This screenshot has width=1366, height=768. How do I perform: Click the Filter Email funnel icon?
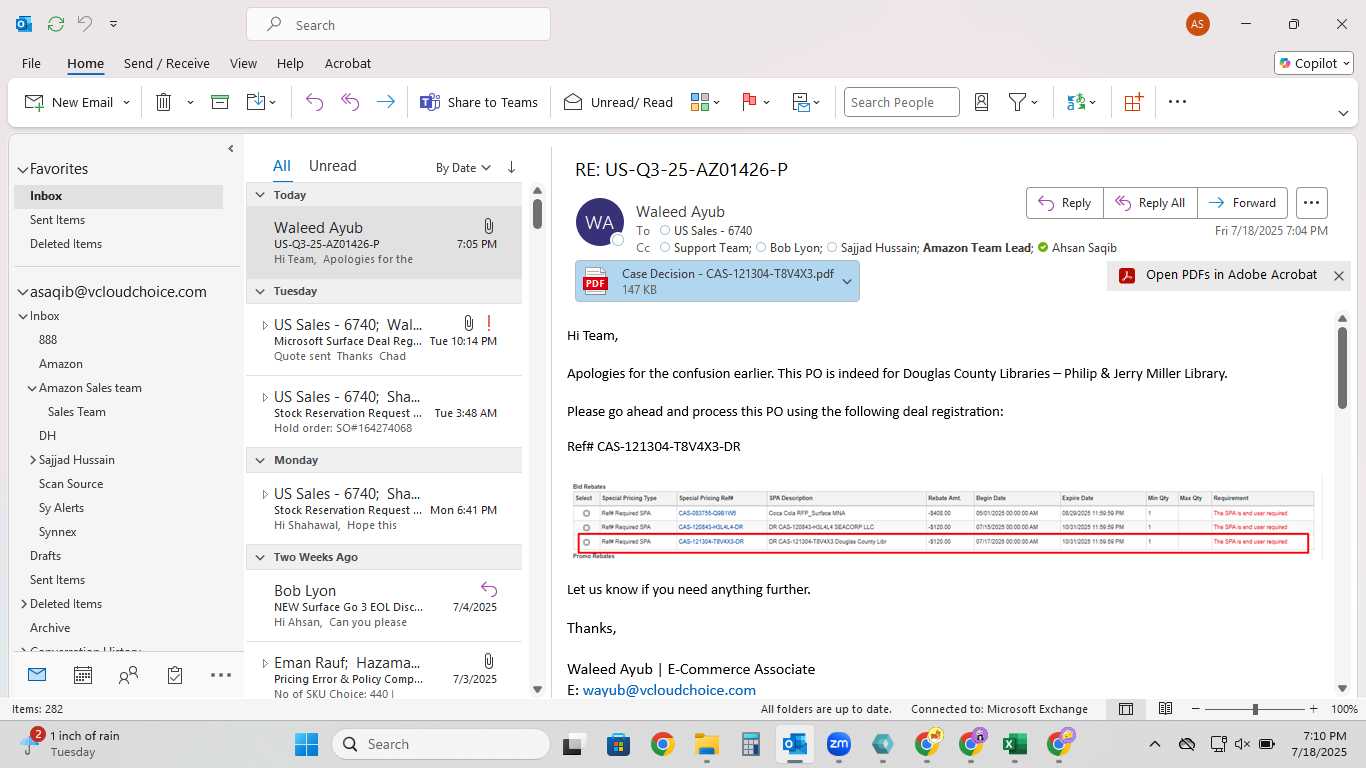pyautogui.click(x=1017, y=102)
